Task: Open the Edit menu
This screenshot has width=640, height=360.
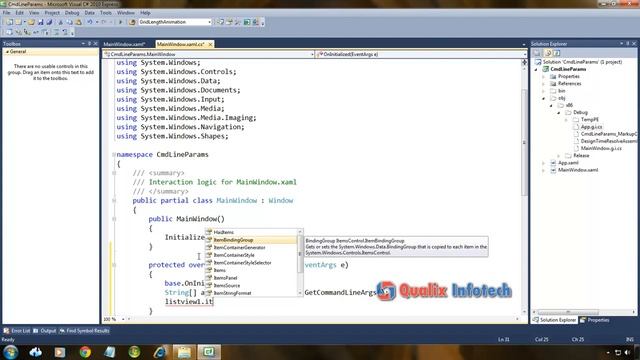Action: (x=19, y=13)
